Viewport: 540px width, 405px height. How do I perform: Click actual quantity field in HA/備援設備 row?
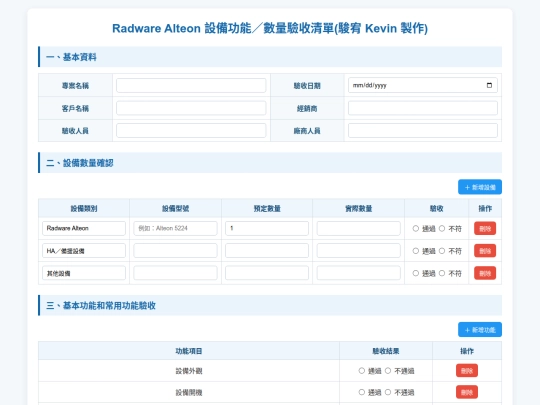[359, 251]
